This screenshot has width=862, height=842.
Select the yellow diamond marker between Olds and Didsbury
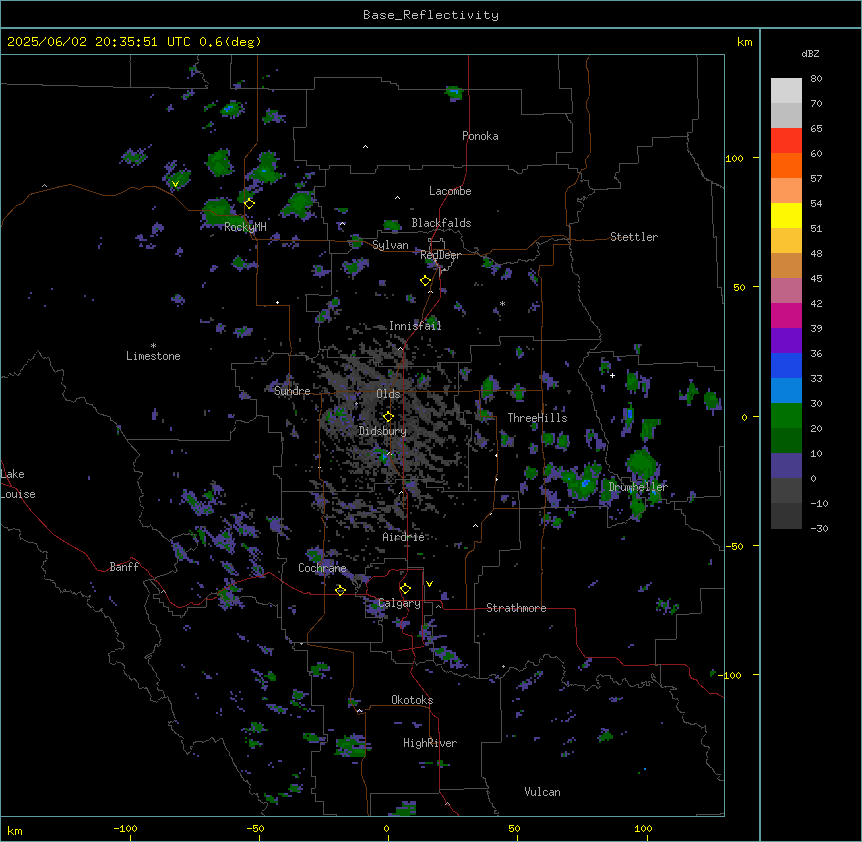point(388,417)
